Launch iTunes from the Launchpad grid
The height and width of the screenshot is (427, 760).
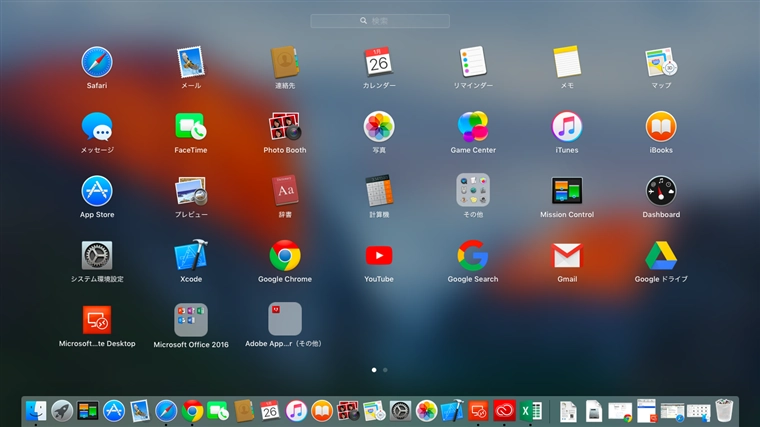click(567, 127)
